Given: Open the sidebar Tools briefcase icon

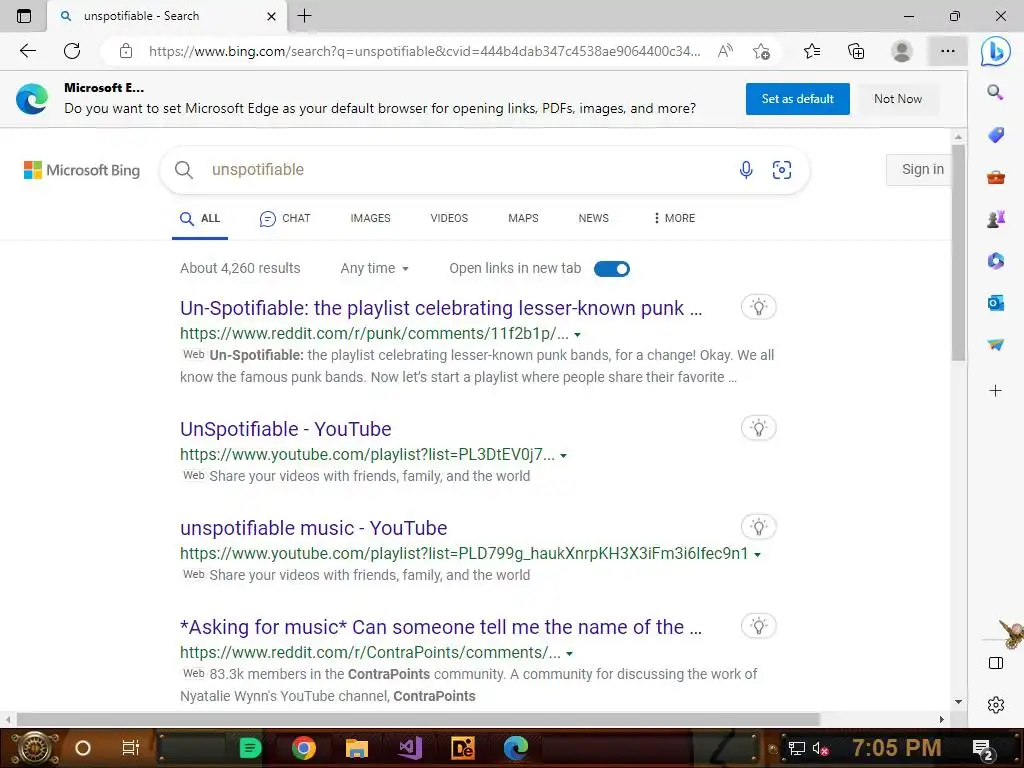Looking at the screenshot, I should [995, 177].
